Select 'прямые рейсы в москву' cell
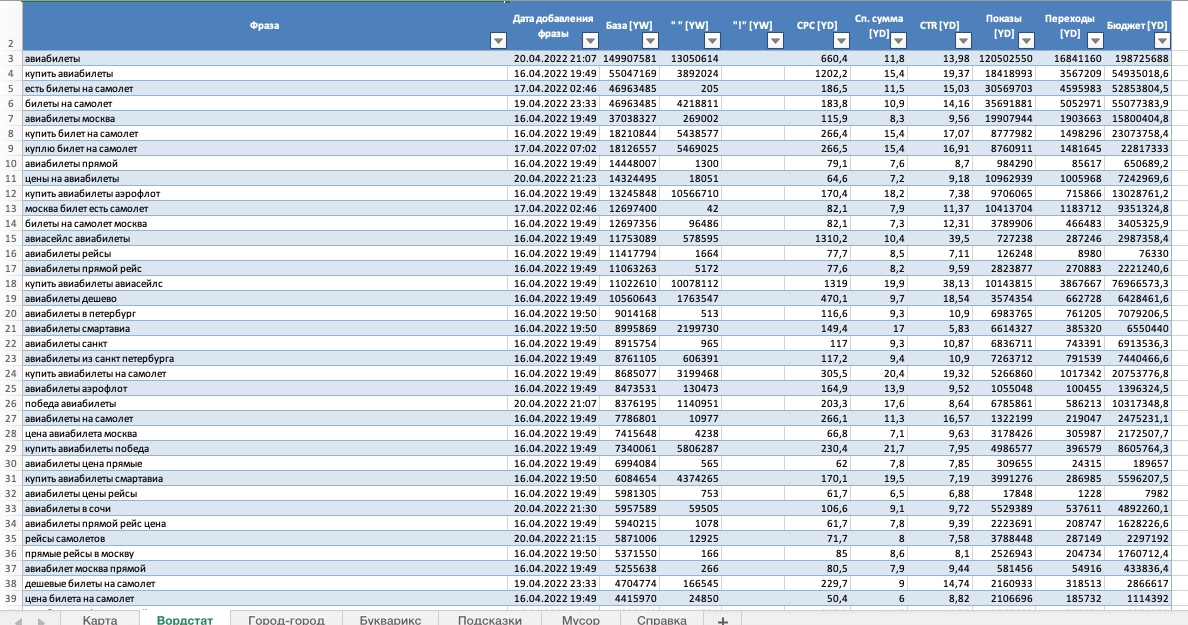1188x625 pixels. tap(264, 554)
